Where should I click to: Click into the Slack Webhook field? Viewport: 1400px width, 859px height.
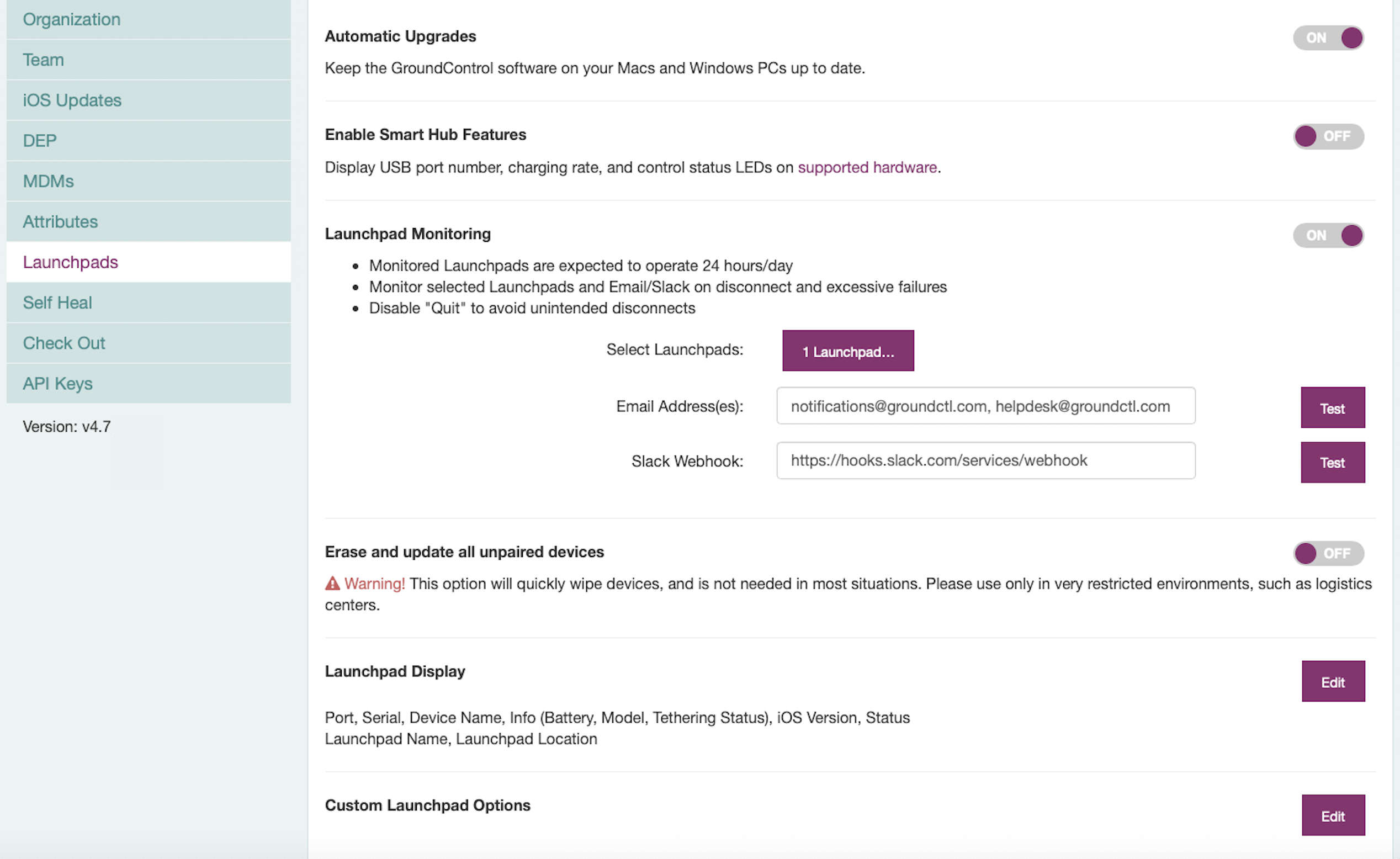985,461
